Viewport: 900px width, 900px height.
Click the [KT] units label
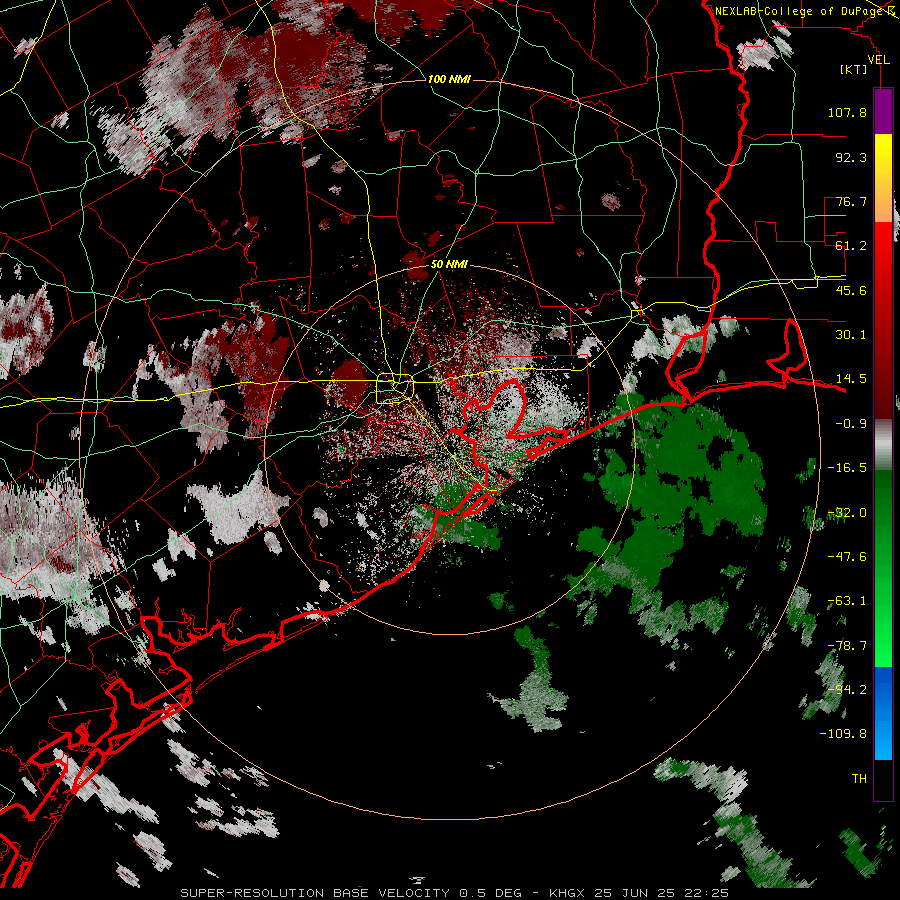point(853,69)
